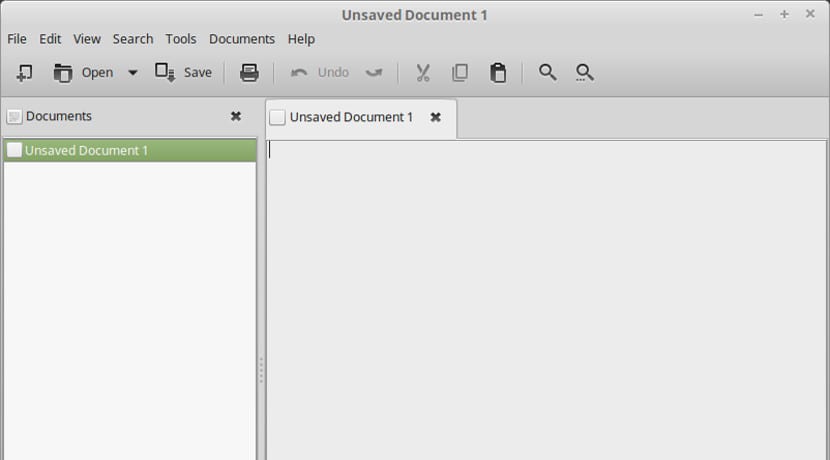Click the document icon on the tab
Viewport: 830px width, 460px height.
tap(277, 118)
